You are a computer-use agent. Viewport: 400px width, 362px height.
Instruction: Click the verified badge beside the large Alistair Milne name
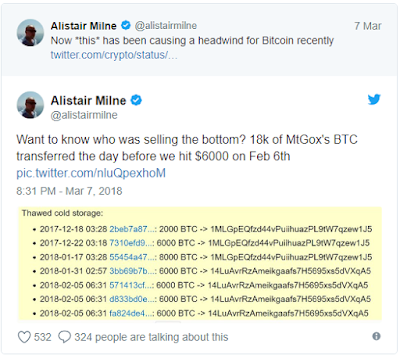pyautogui.click(x=136, y=100)
